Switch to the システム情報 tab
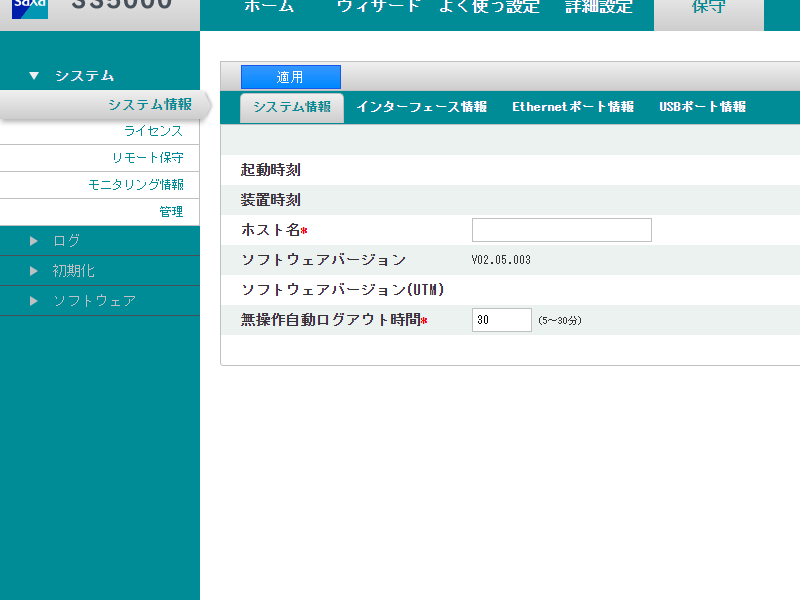The image size is (800, 600). (x=292, y=107)
